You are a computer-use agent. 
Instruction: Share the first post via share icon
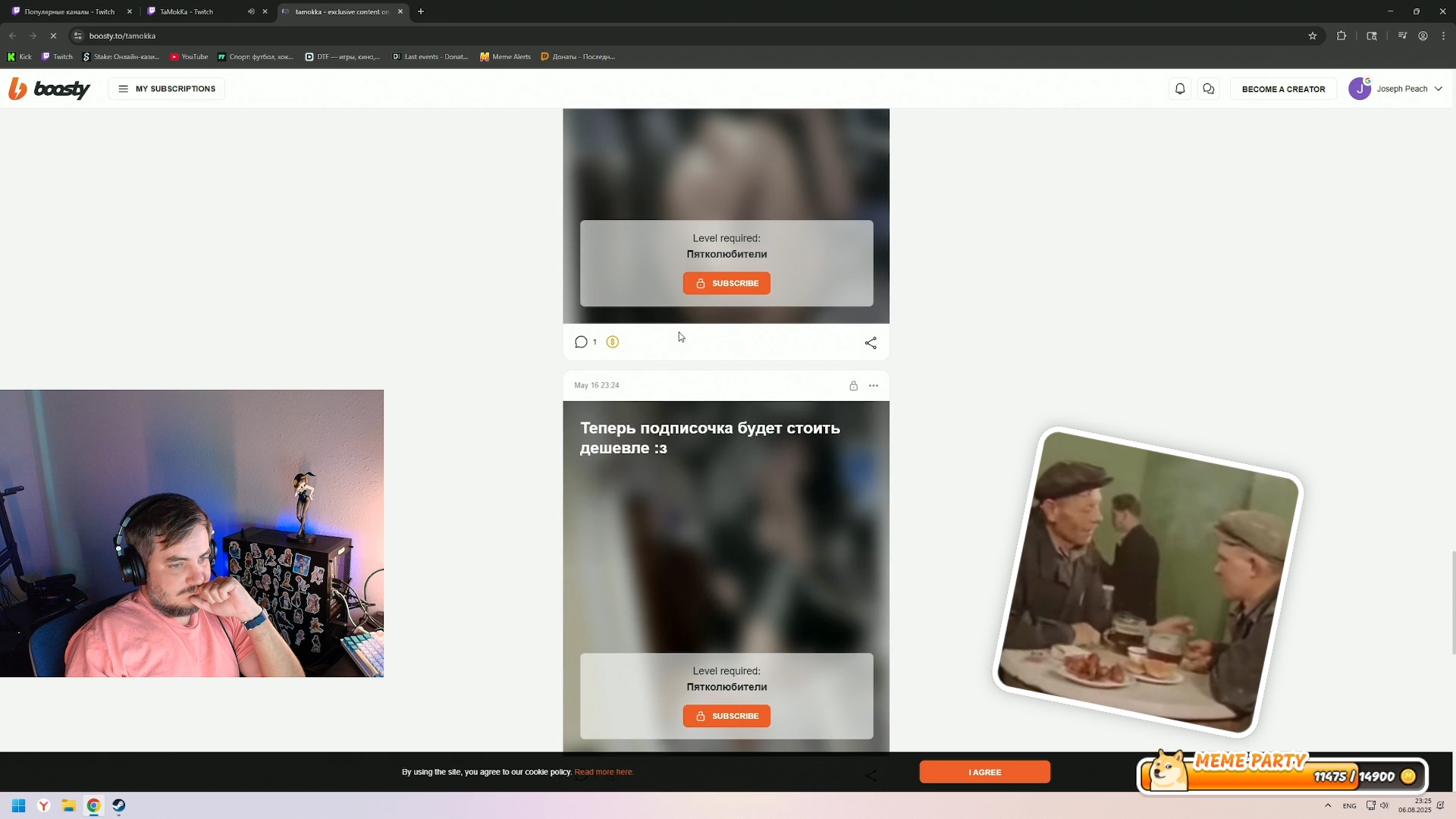coord(871,343)
